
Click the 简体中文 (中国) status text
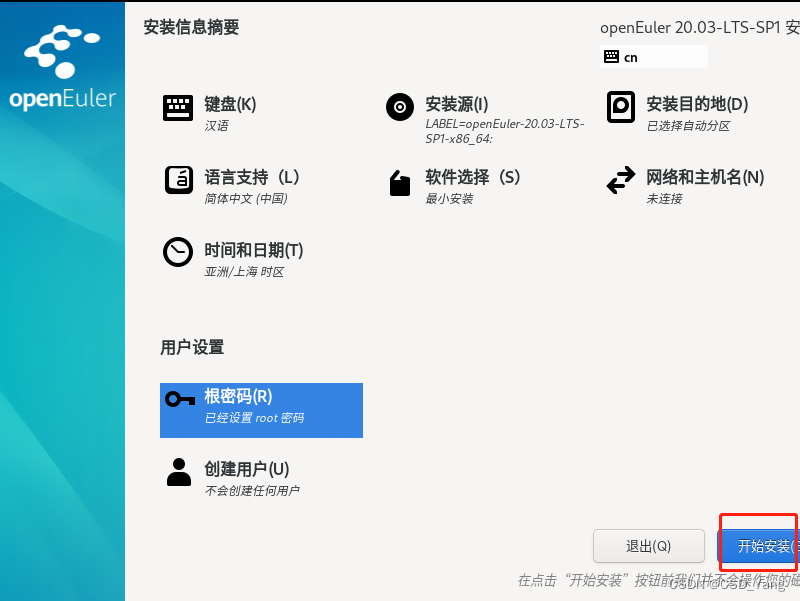click(246, 198)
